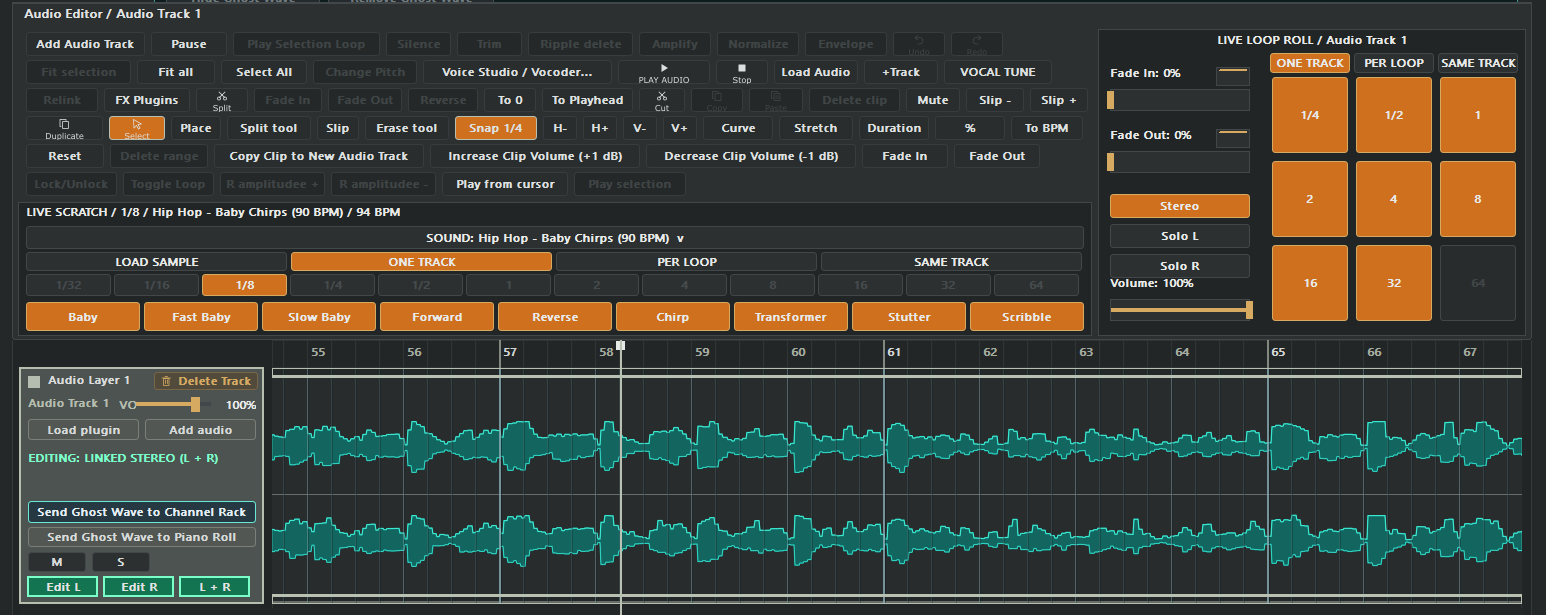Tick the Audio Layer 1 checkbox
Viewport: 1546px width, 615px height.
tap(34, 381)
